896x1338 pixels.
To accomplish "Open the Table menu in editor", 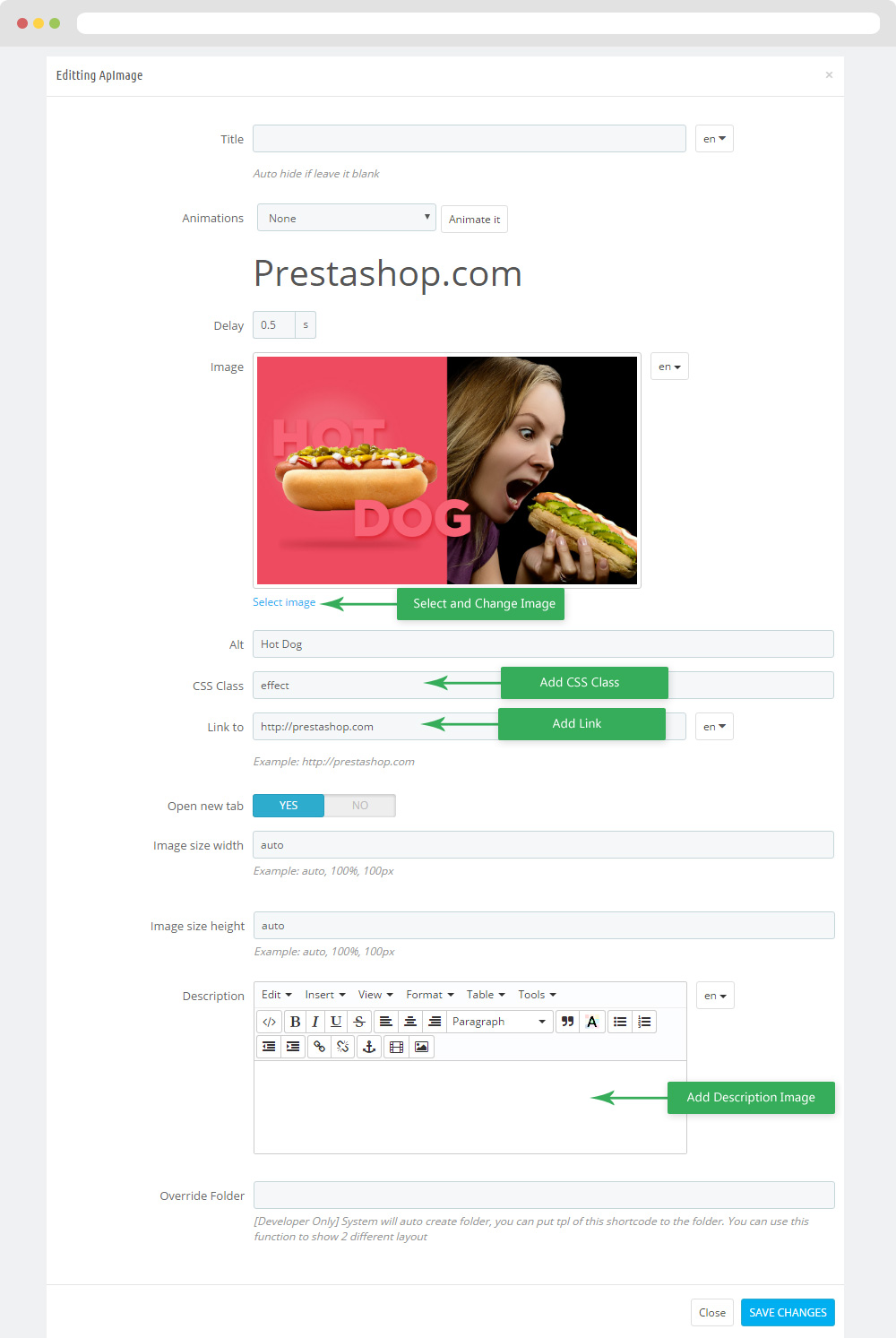I will pos(486,995).
